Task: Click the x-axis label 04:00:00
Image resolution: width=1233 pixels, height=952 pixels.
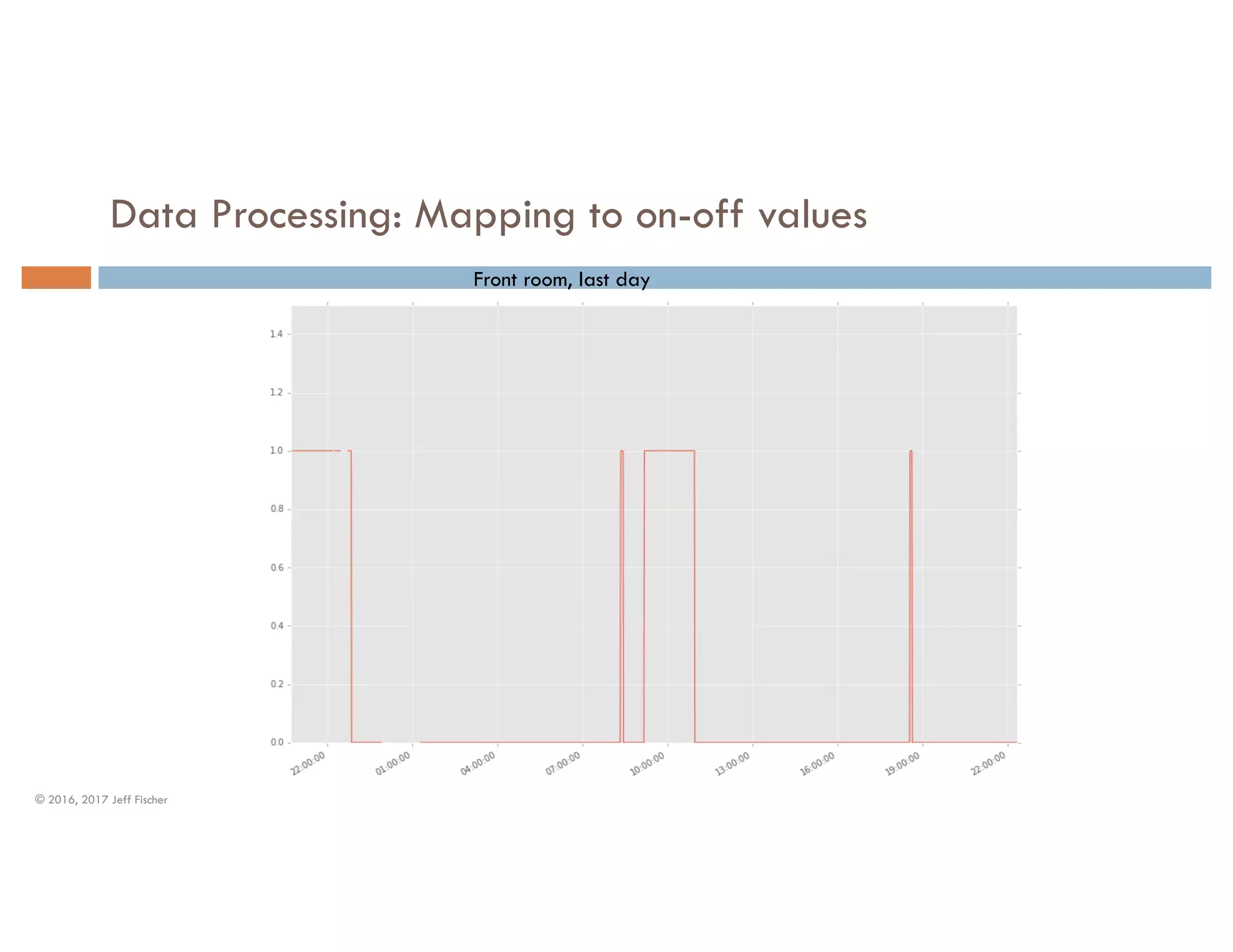Action: pos(478,764)
